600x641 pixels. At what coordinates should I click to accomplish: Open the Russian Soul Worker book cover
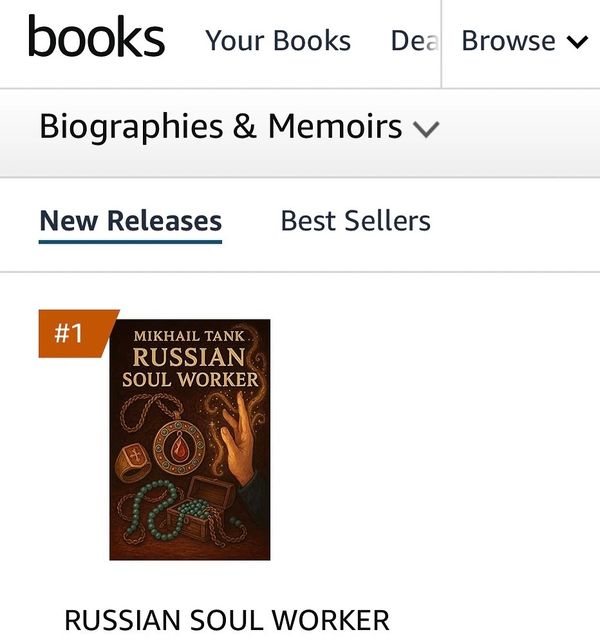coord(190,440)
